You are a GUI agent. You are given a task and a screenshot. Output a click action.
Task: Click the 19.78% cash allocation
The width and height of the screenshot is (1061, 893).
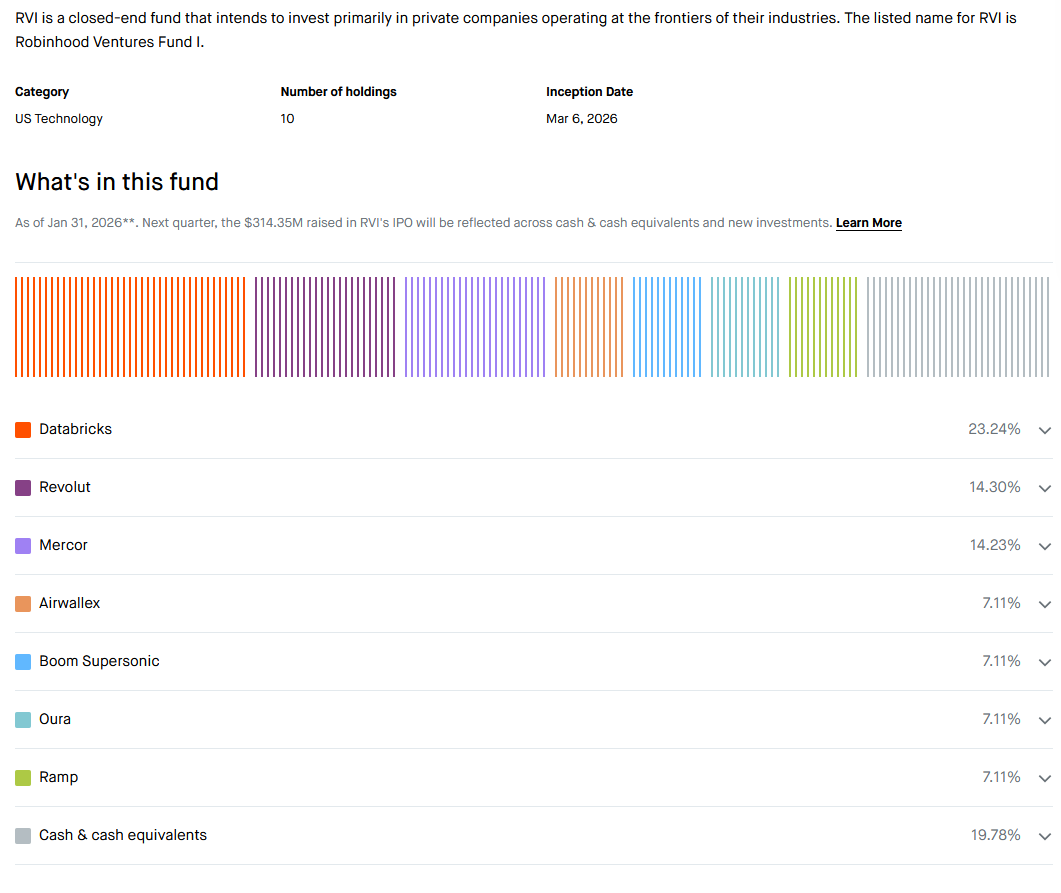tap(995, 835)
